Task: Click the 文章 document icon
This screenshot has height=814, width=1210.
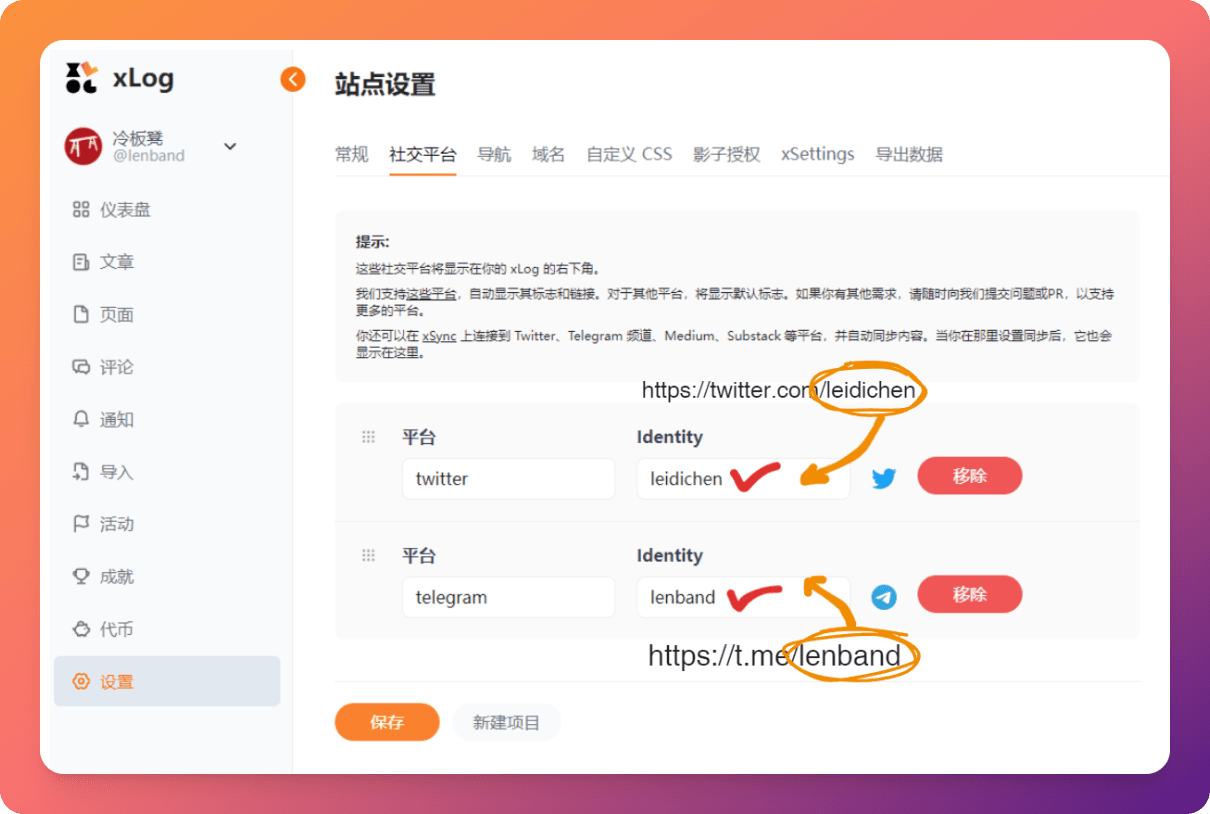Action: [x=81, y=262]
